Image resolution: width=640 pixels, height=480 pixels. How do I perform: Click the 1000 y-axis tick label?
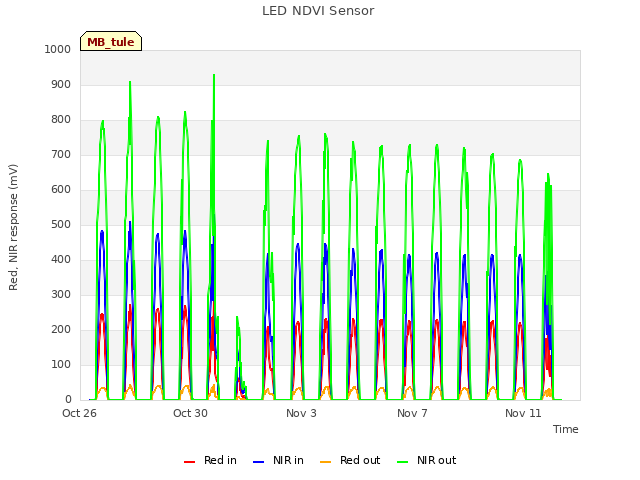click(x=58, y=49)
